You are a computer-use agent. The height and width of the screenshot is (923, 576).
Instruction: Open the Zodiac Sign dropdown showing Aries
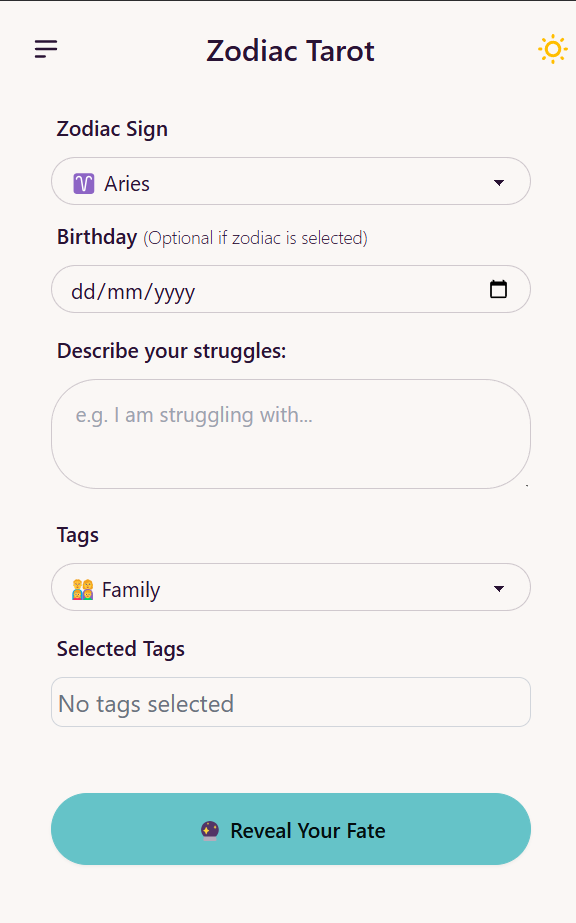click(x=291, y=181)
